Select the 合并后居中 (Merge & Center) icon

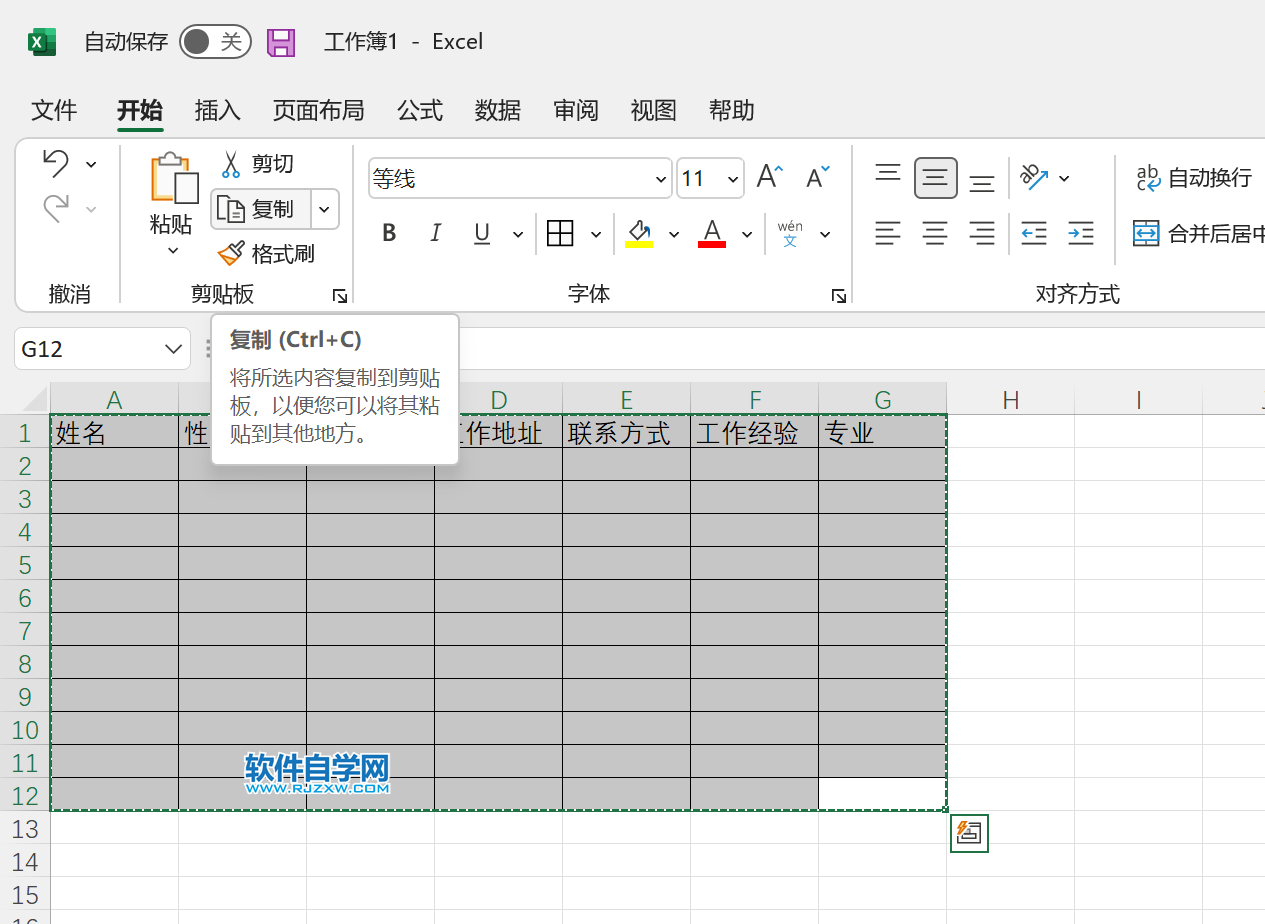click(1145, 232)
